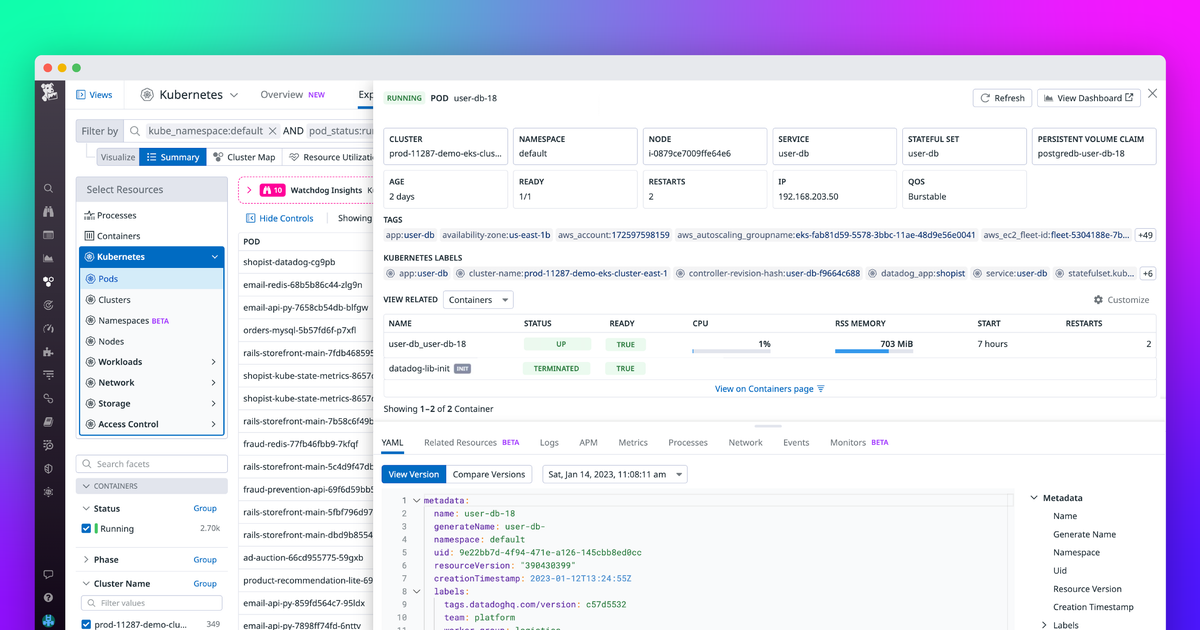The height and width of the screenshot is (630, 1200).
Task: Open the gauge speedometer sidebar icon
Action: [48, 328]
